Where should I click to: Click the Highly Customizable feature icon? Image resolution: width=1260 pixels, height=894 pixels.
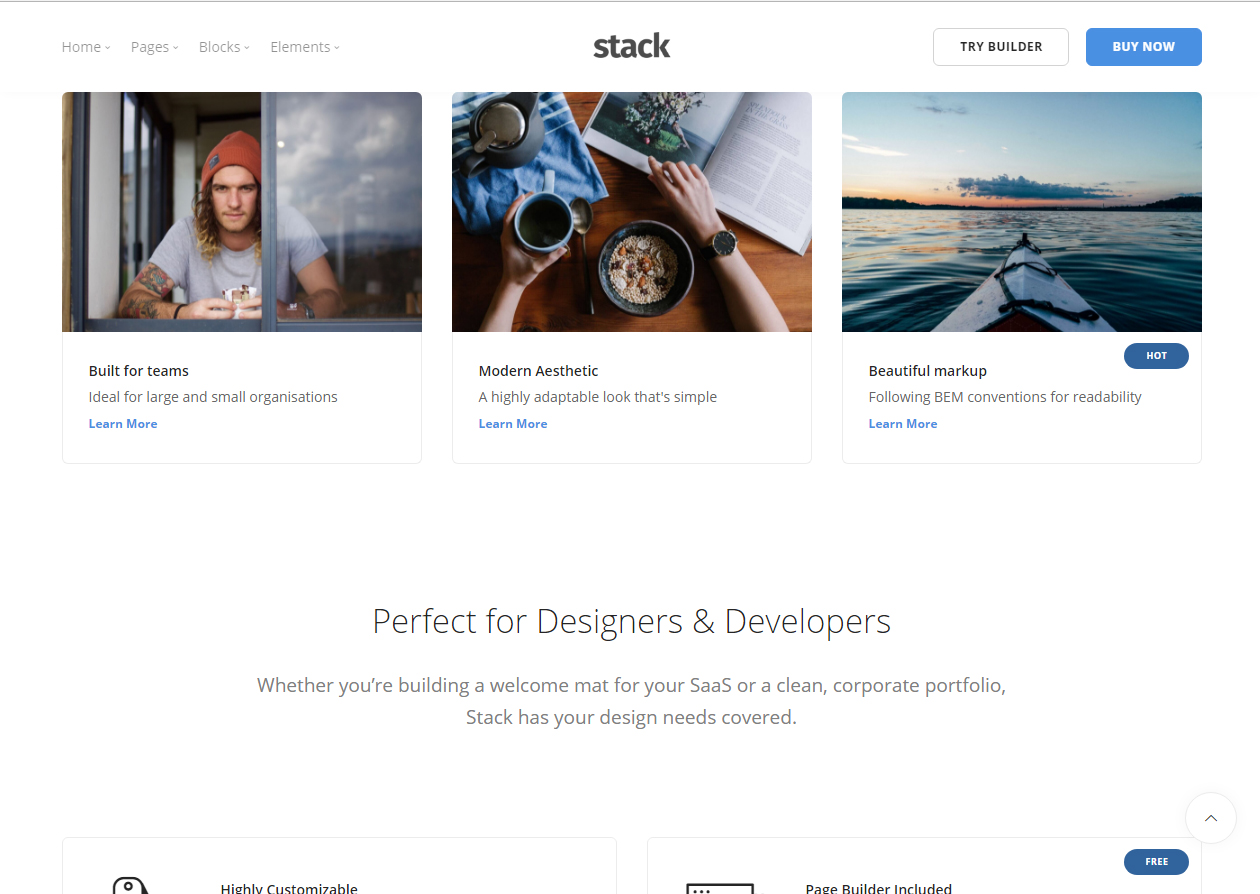pyautogui.click(x=130, y=885)
